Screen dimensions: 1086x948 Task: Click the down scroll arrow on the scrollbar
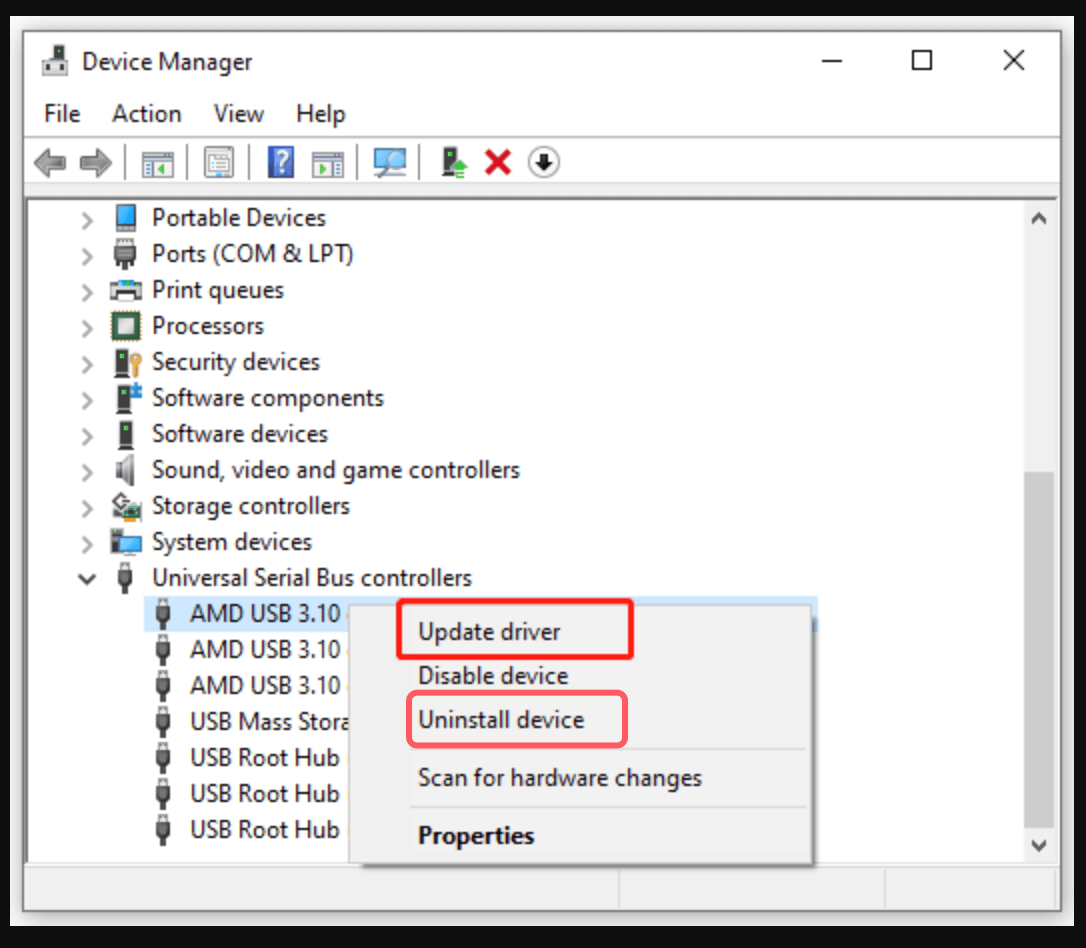(1040, 845)
